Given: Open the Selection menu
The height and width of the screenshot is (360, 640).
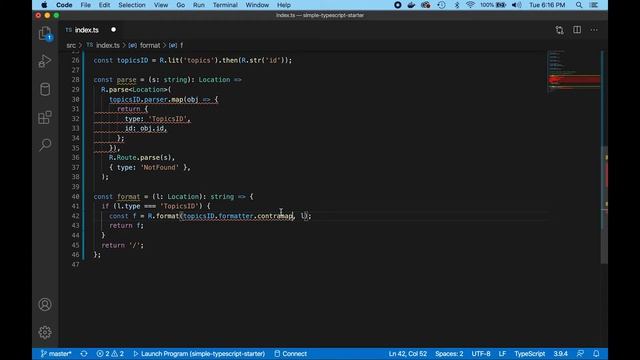Looking at the screenshot, I should tap(132, 5).
